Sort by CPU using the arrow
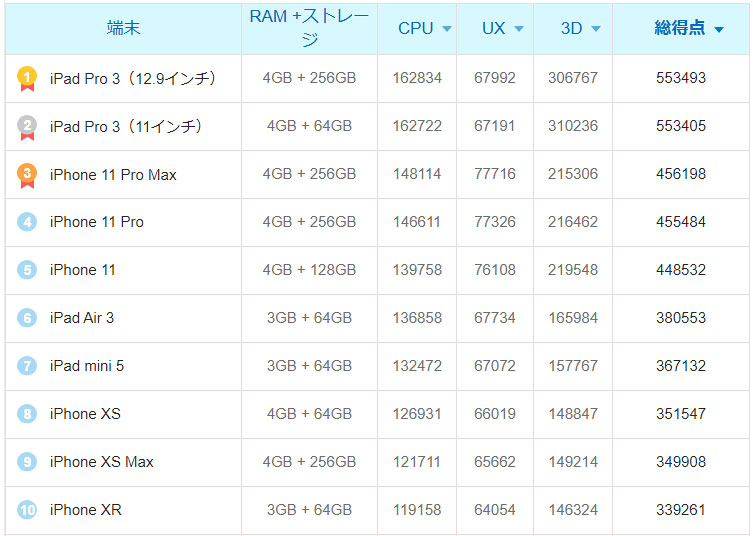Image resolution: width=753 pixels, height=536 pixels. tap(447, 29)
